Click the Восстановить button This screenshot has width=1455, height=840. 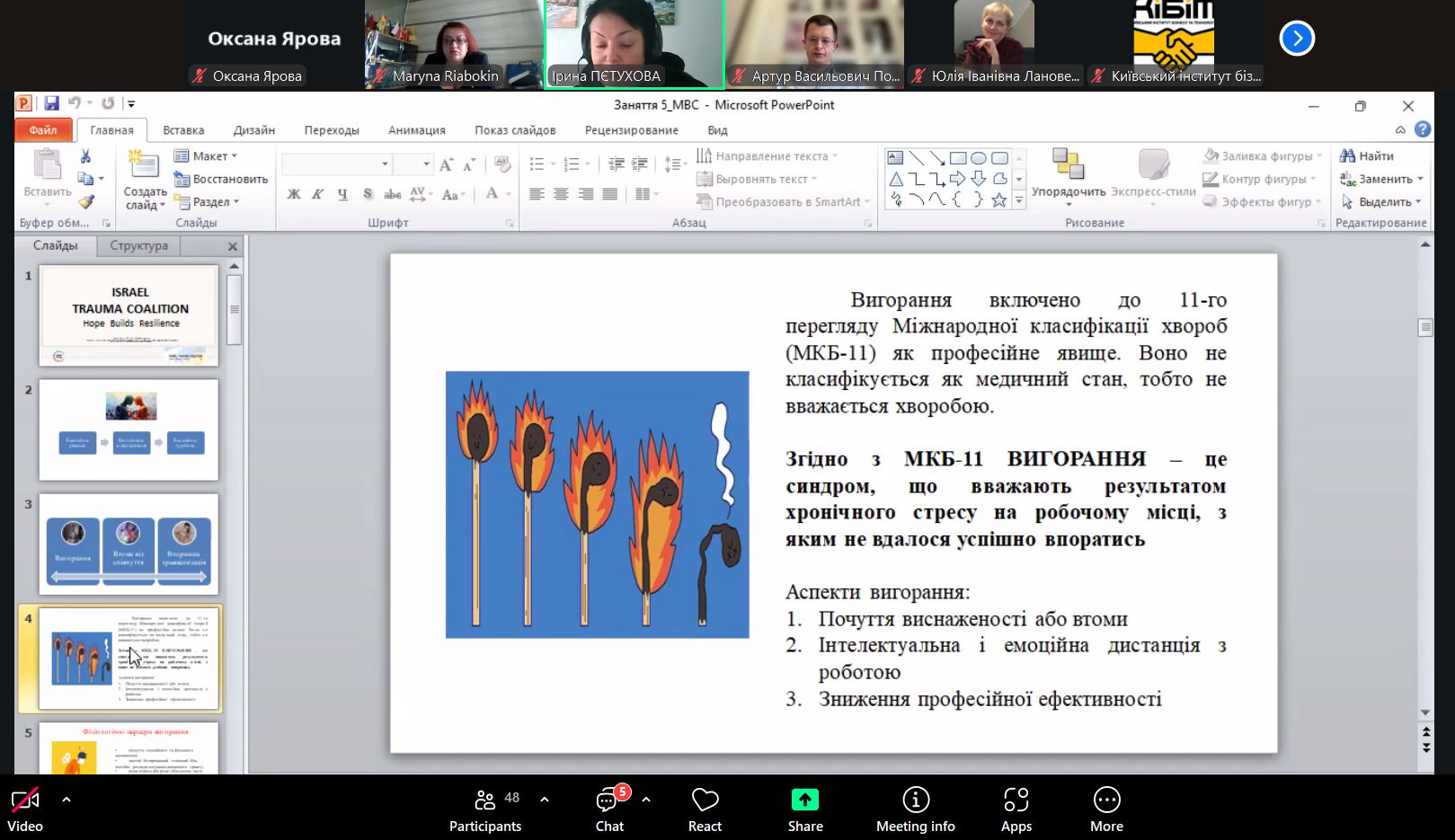(x=222, y=179)
